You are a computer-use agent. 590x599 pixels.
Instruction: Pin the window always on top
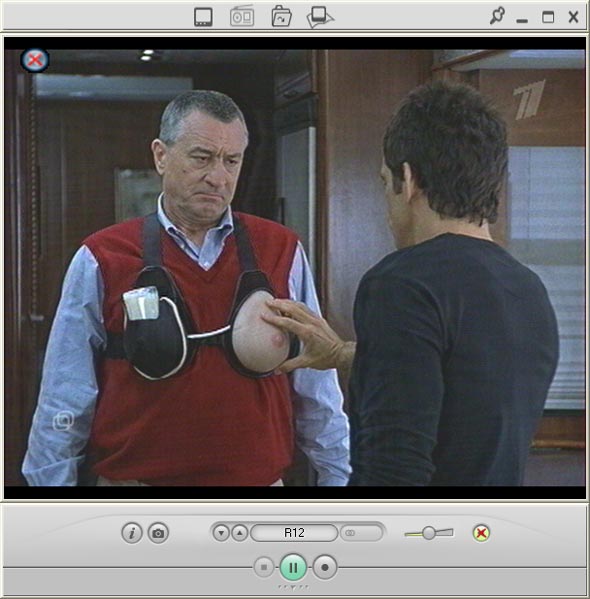pos(497,16)
